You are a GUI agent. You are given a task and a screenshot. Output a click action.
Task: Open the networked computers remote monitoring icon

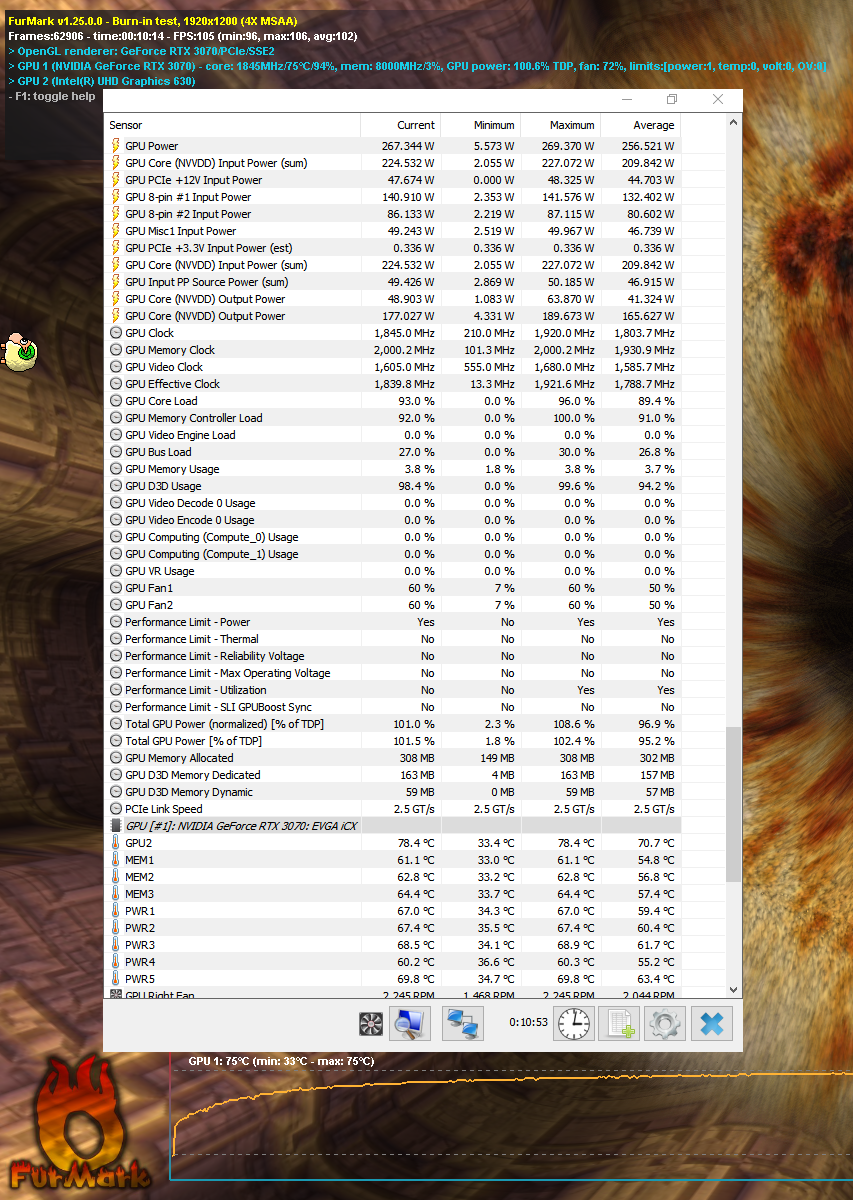(463, 1023)
